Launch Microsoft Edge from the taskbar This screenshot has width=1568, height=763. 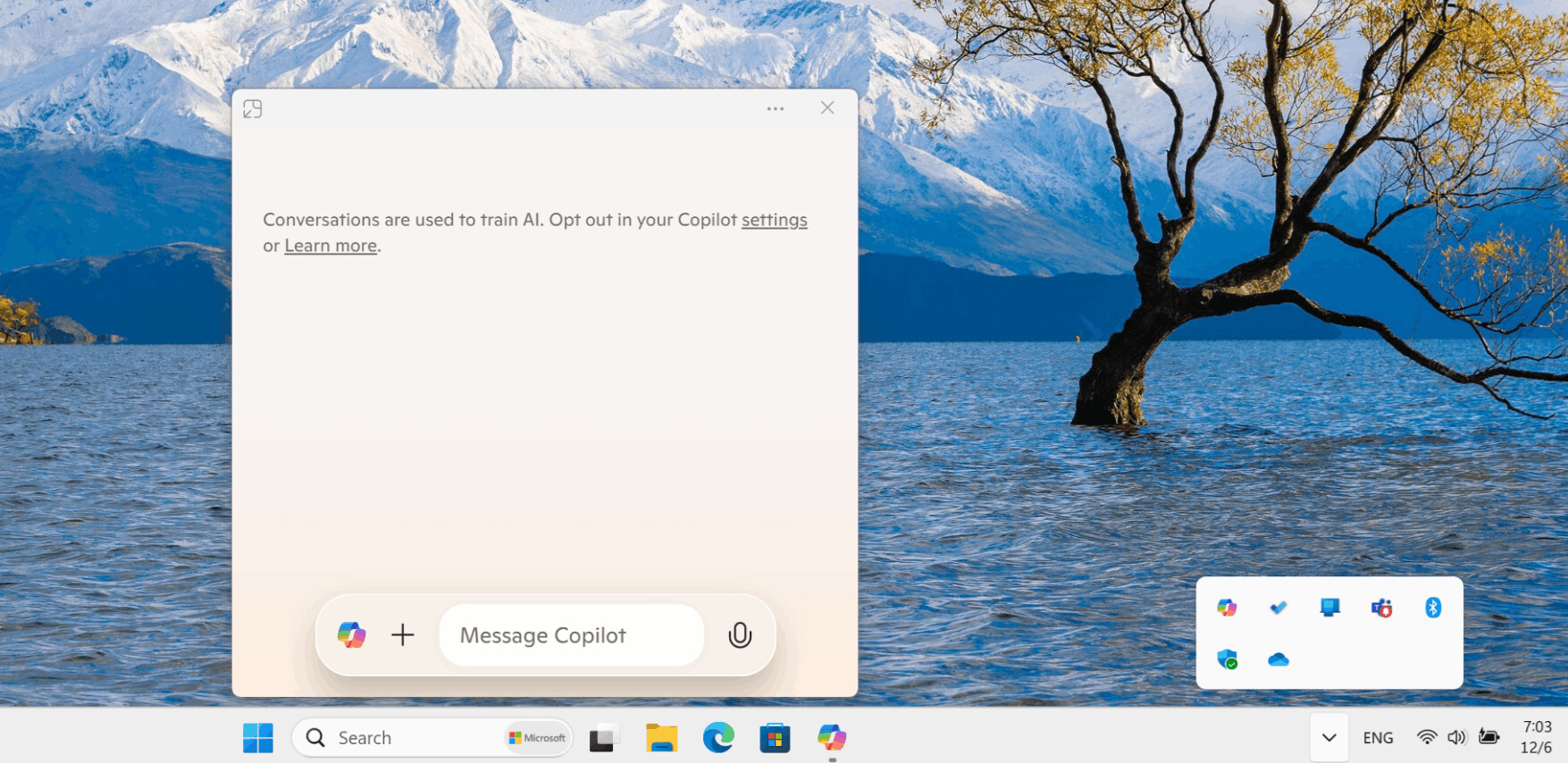[x=718, y=738]
